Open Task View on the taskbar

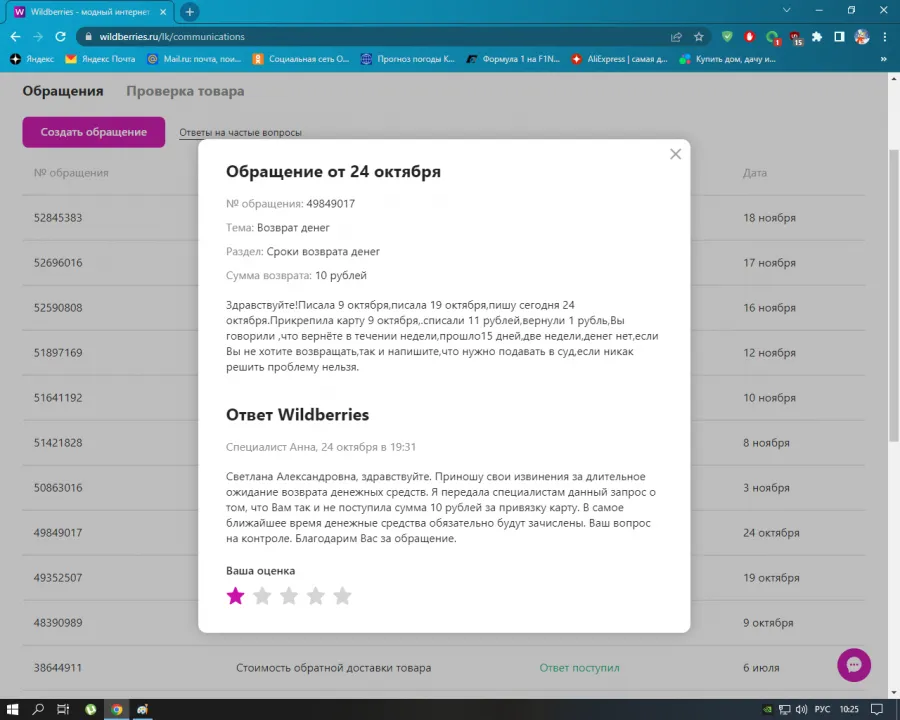click(x=63, y=710)
